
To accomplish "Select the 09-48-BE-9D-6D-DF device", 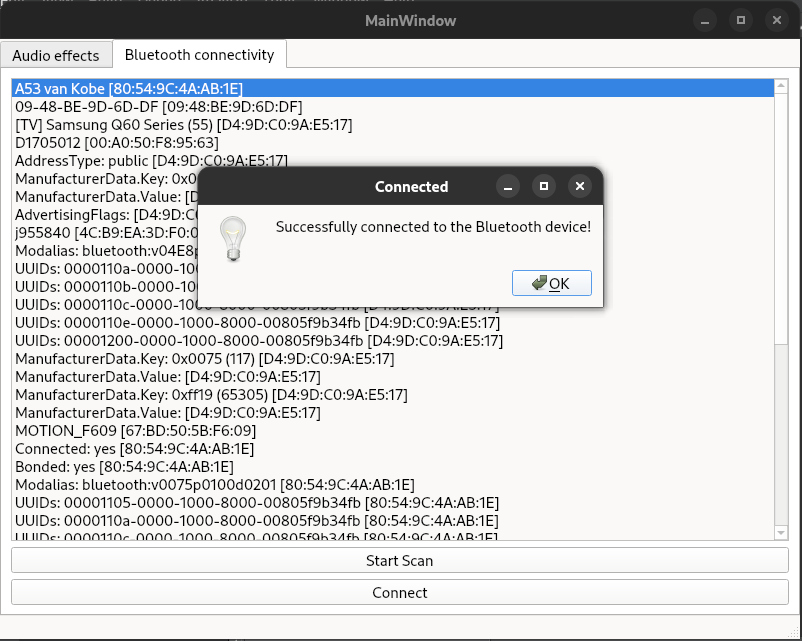I will click(158, 107).
